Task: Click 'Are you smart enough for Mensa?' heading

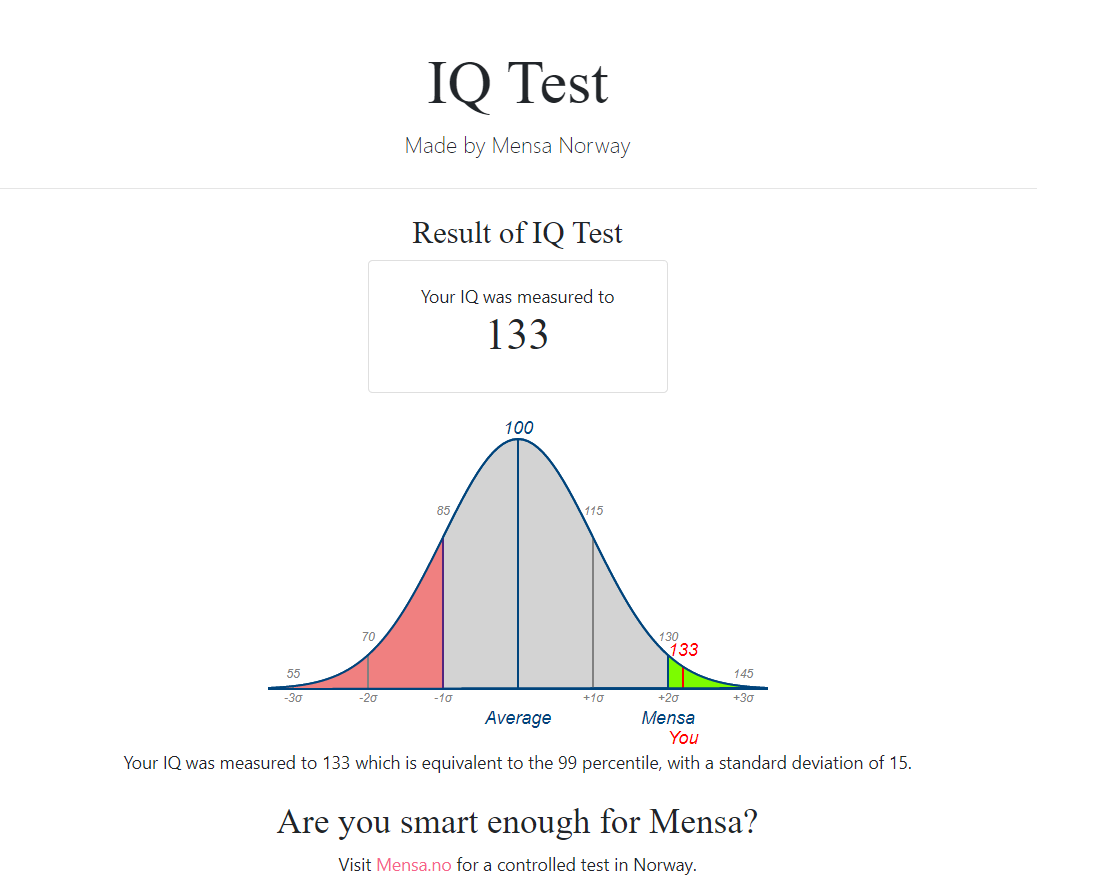Action: [x=517, y=822]
